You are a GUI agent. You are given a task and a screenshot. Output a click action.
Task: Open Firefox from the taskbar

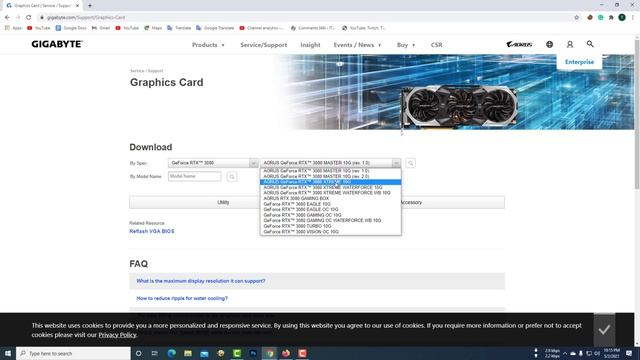[286, 353]
